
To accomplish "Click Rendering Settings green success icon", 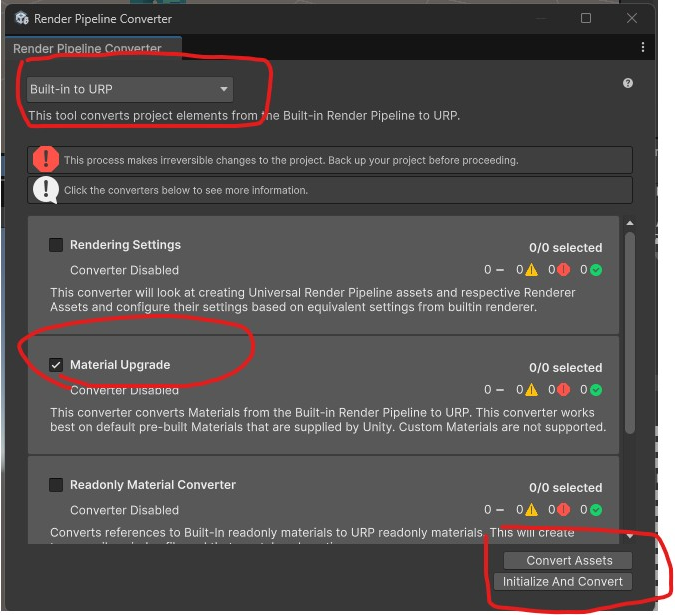I will pyautogui.click(x=596, y=270).
